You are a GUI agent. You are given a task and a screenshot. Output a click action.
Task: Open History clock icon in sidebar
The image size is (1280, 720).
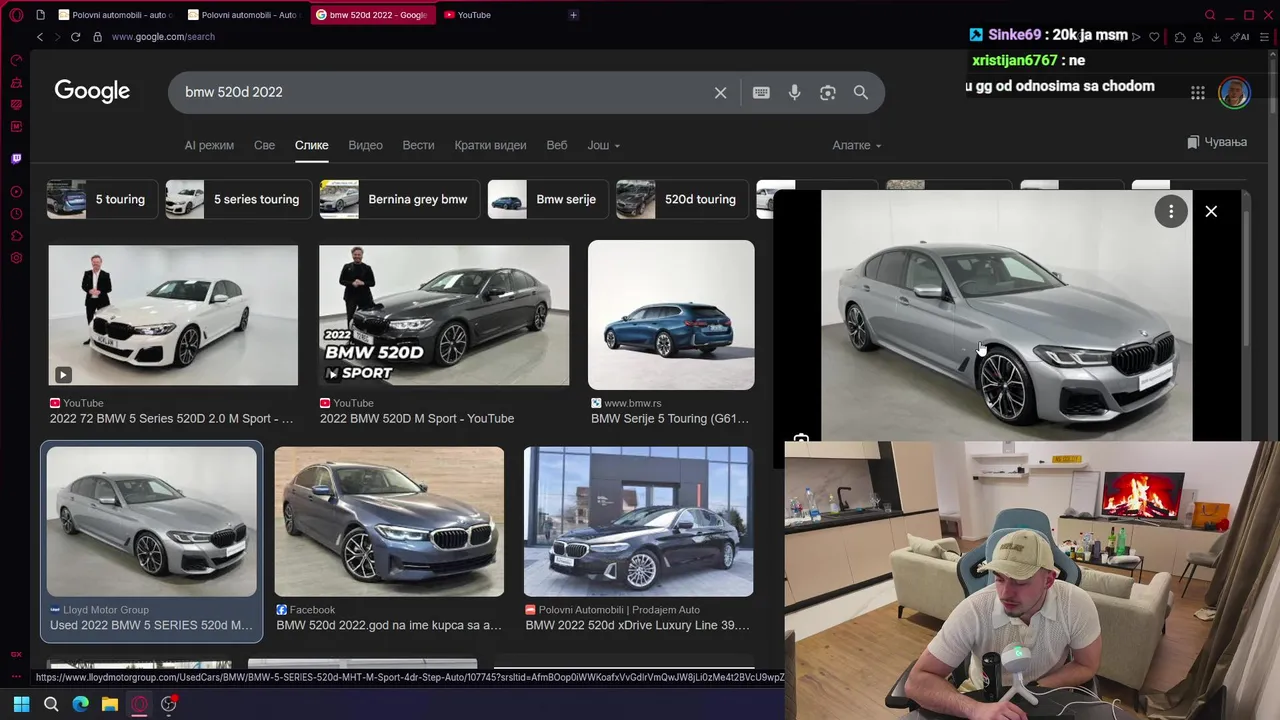(x=16, y=214)
